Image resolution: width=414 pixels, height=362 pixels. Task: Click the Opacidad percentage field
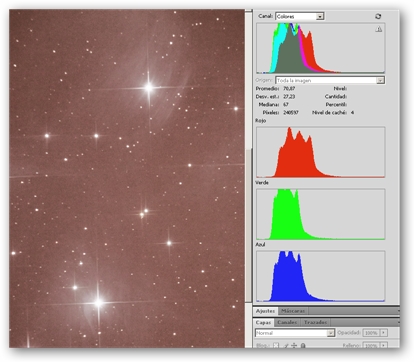click(x=371, y=333)
